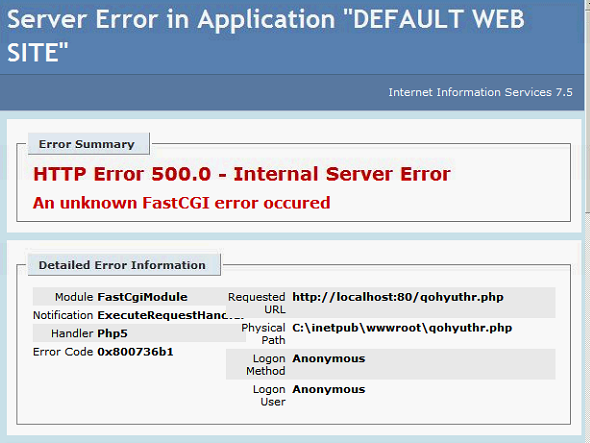This screenshot has width=590, height=443.
Task: Click the 'Handler' field label
Action: click(72, 333)
